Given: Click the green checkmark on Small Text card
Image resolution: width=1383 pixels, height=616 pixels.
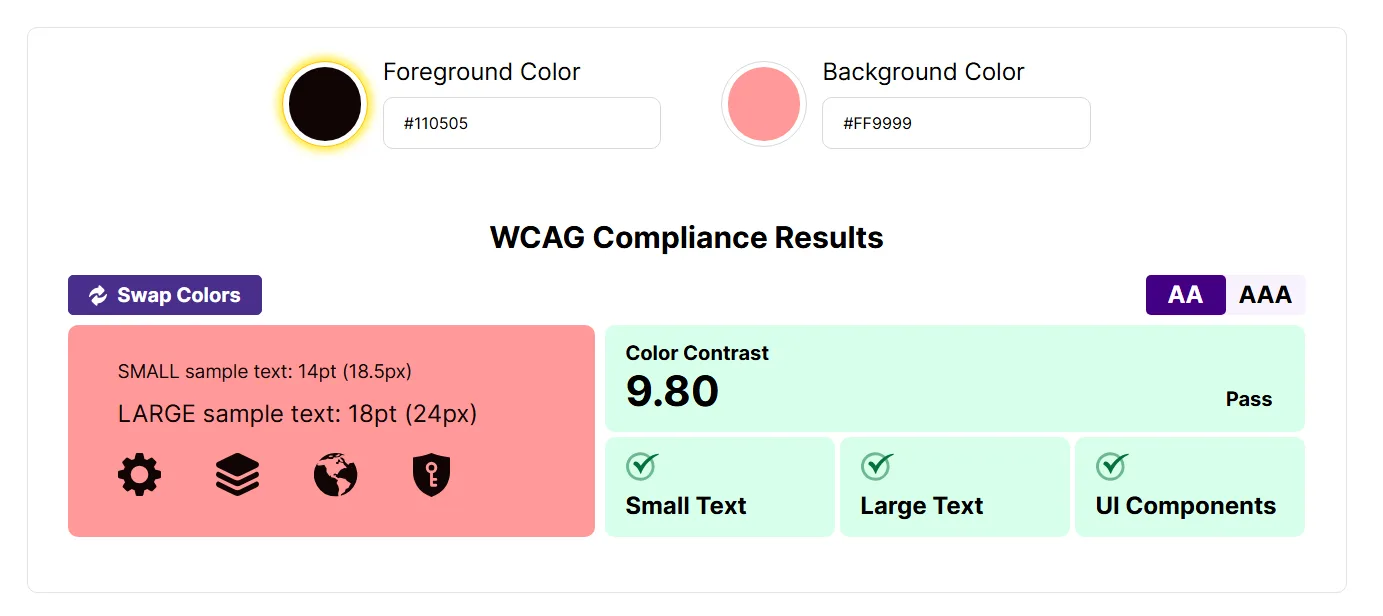Looking at the screenshot, I should point(641,465).
